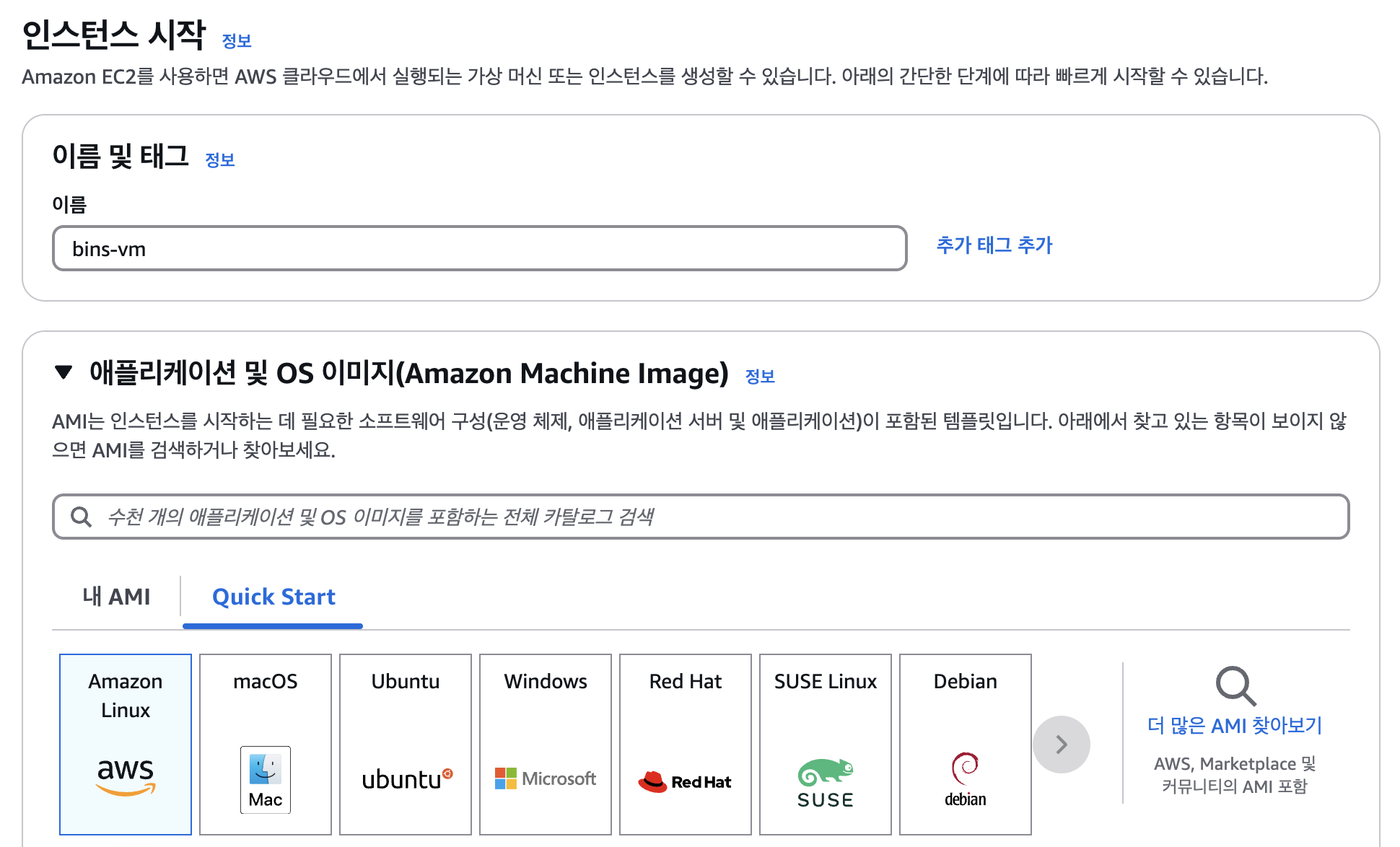Viewport: 1400px width, 847px height.
Task: Expand 정보 next to 인스턴스 시작 title
Action: pyautogui.click(x=237, y=40)
